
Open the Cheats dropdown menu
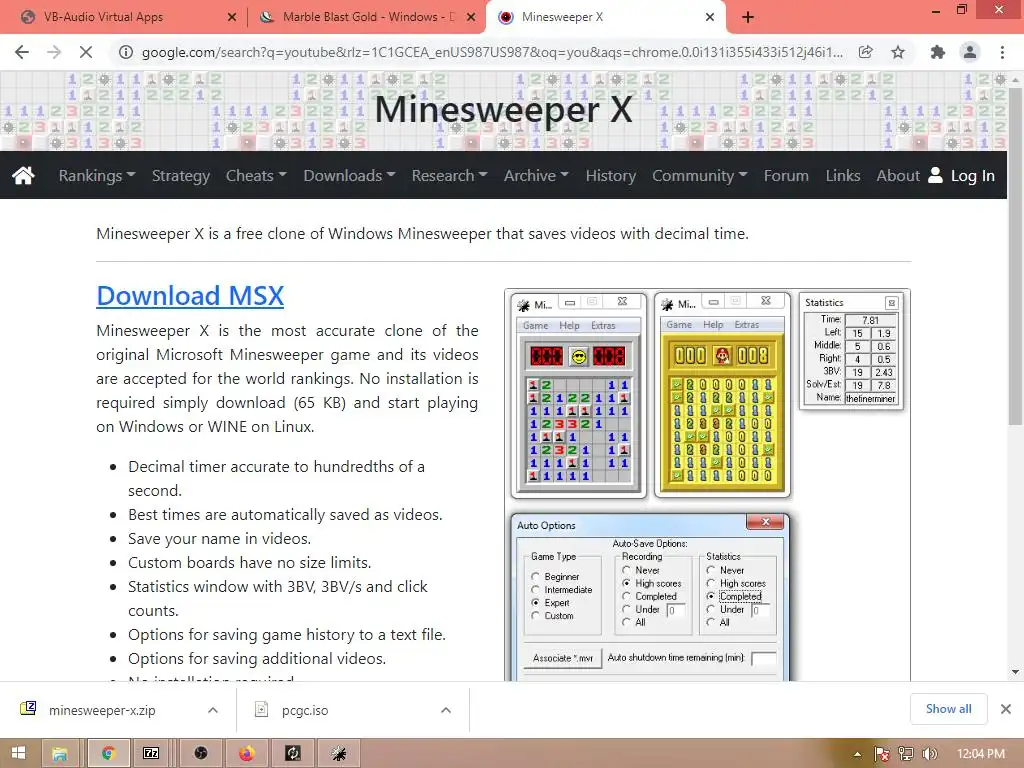(256, 176)
